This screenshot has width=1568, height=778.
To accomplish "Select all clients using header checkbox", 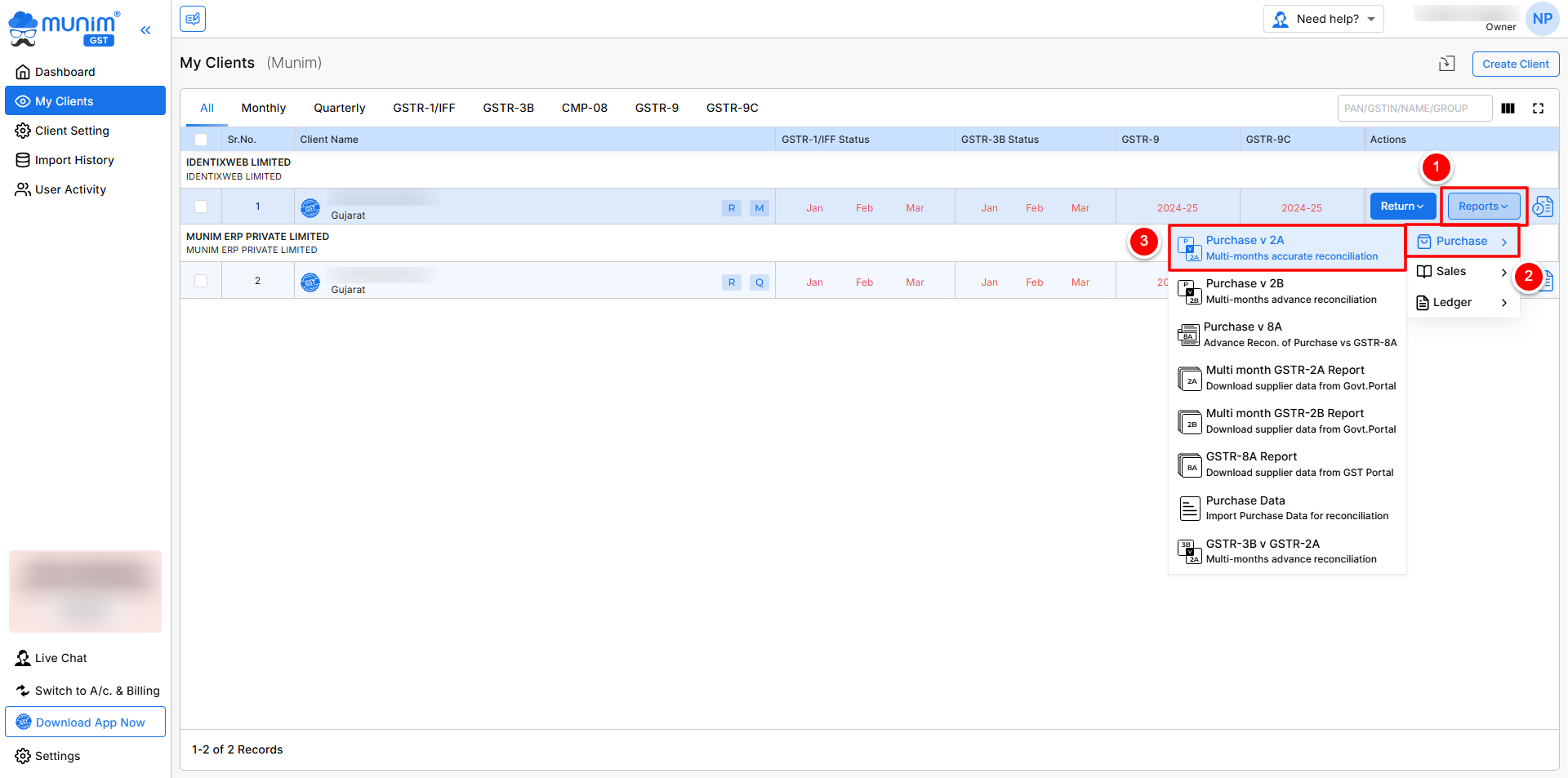I will 201,140.
